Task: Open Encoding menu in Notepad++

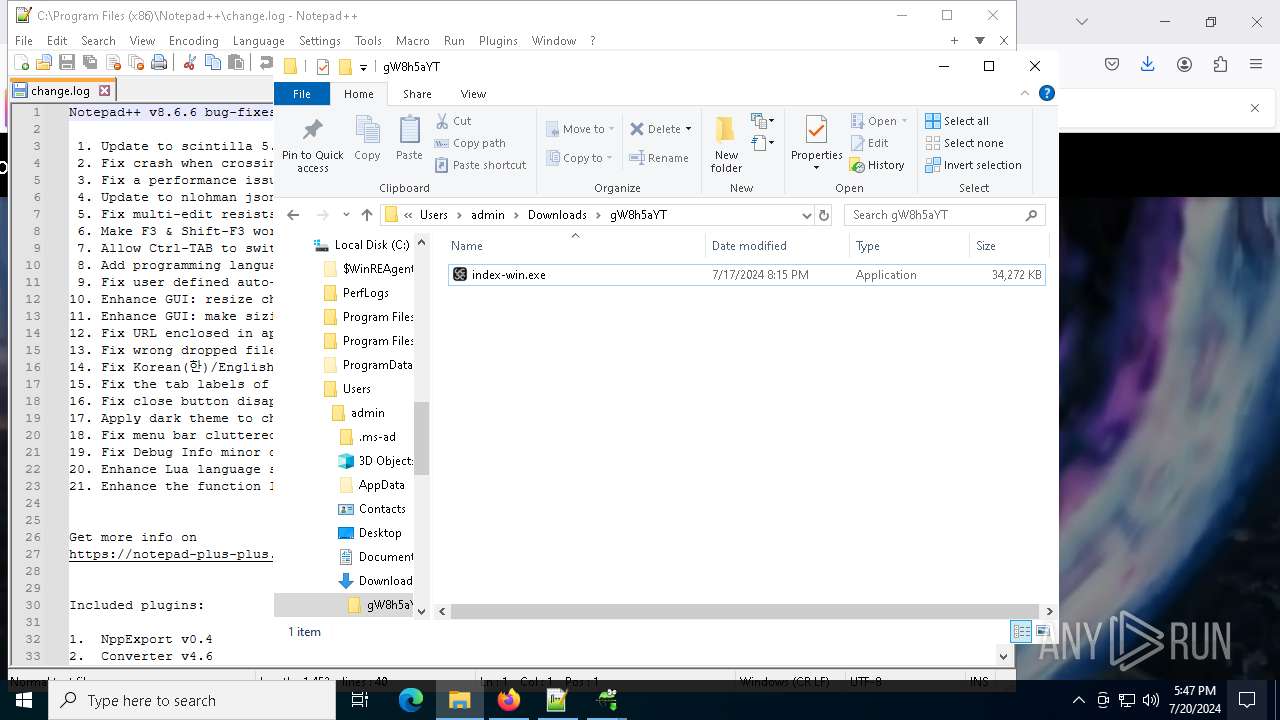Action: click(193, 41)
